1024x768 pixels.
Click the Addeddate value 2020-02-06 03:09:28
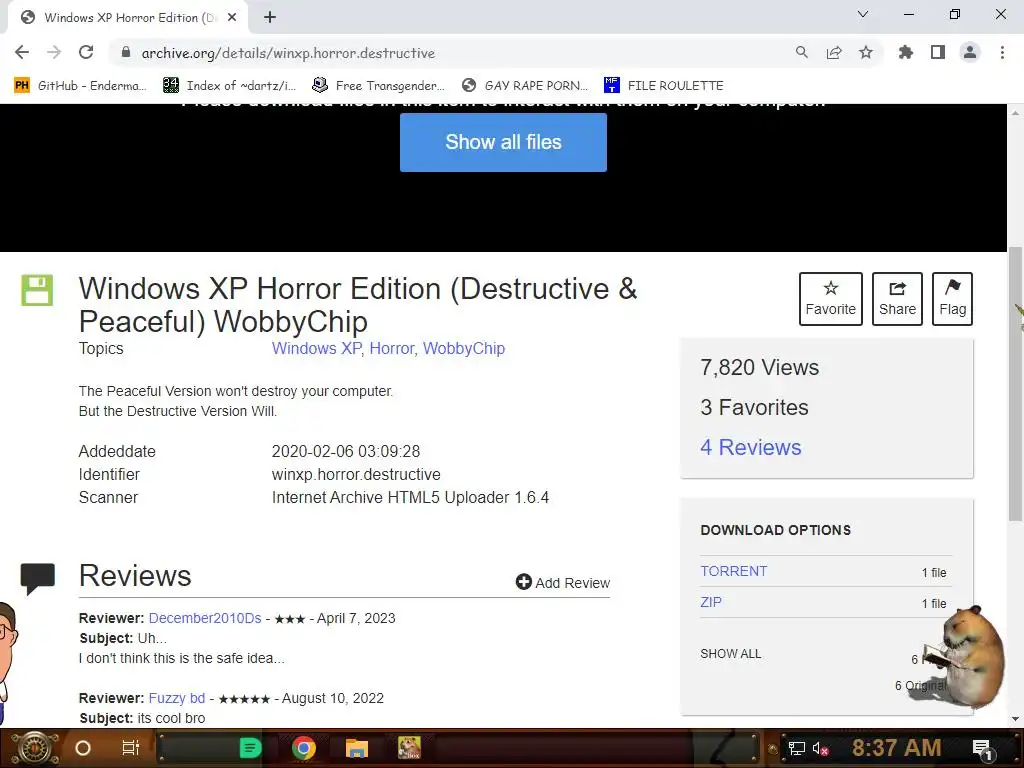345,451
